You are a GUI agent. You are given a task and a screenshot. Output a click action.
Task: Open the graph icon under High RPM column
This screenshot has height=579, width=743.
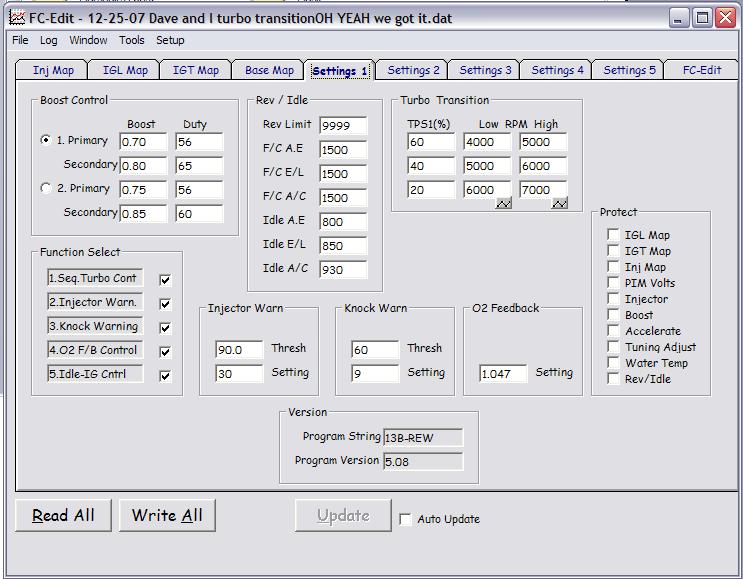pyautogui.click(x=560, y=204)
